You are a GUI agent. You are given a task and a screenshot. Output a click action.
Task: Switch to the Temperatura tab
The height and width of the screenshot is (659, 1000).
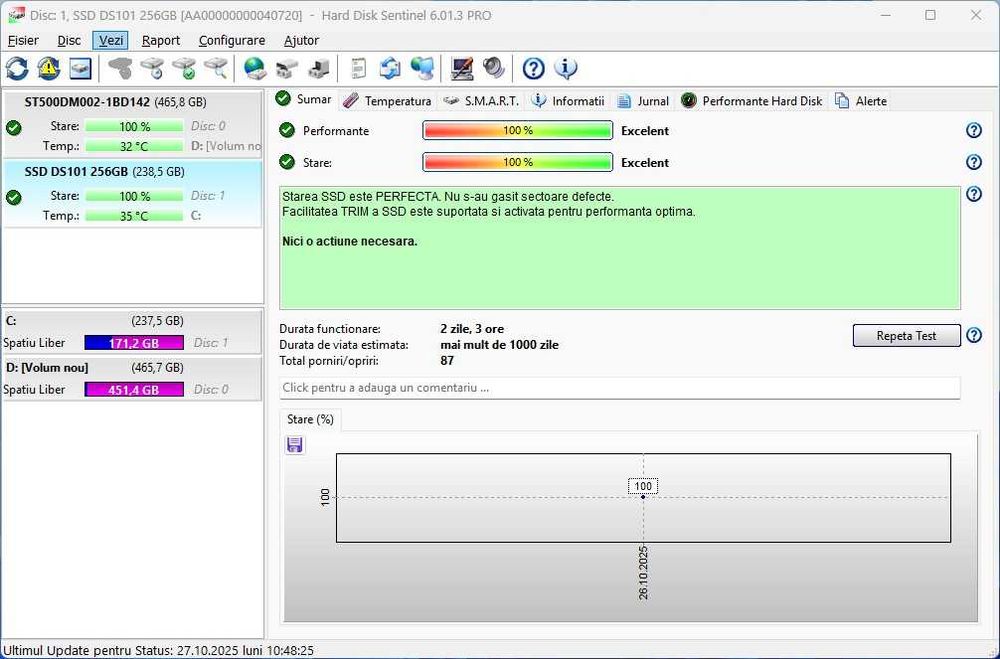click(387, 101)
